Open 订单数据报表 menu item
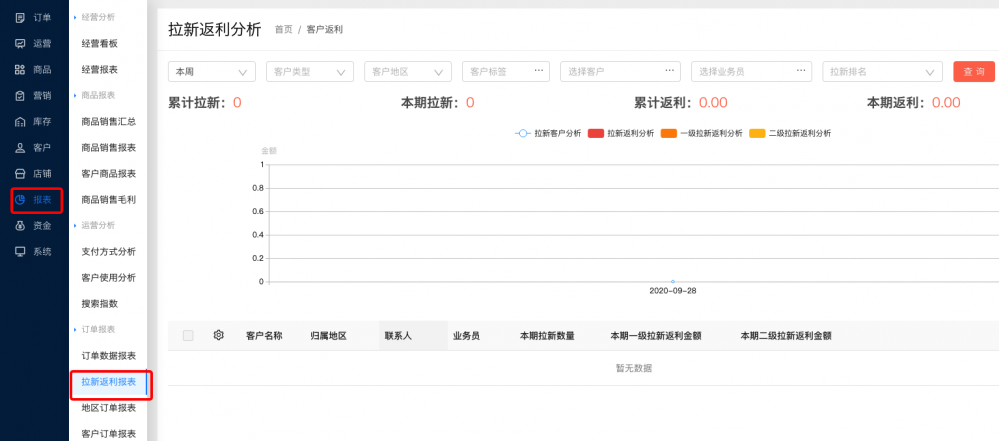This screenshot has width=999, height=441. point(108,356)
